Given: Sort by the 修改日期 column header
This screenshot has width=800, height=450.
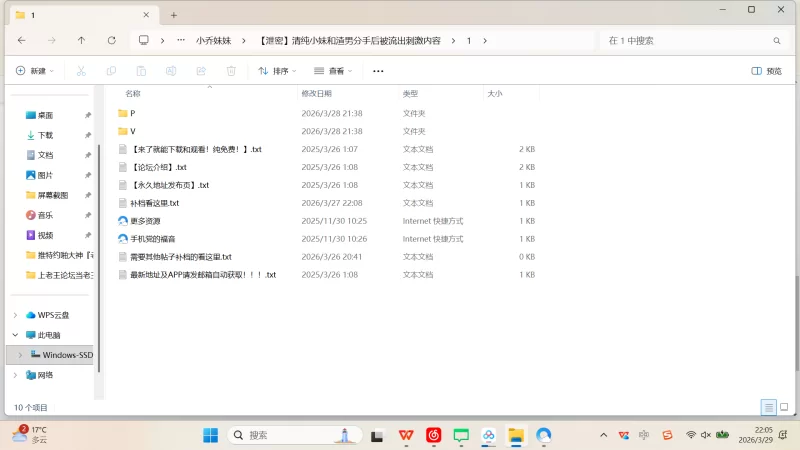Looking at the screenshot, I should pos(316,93).
